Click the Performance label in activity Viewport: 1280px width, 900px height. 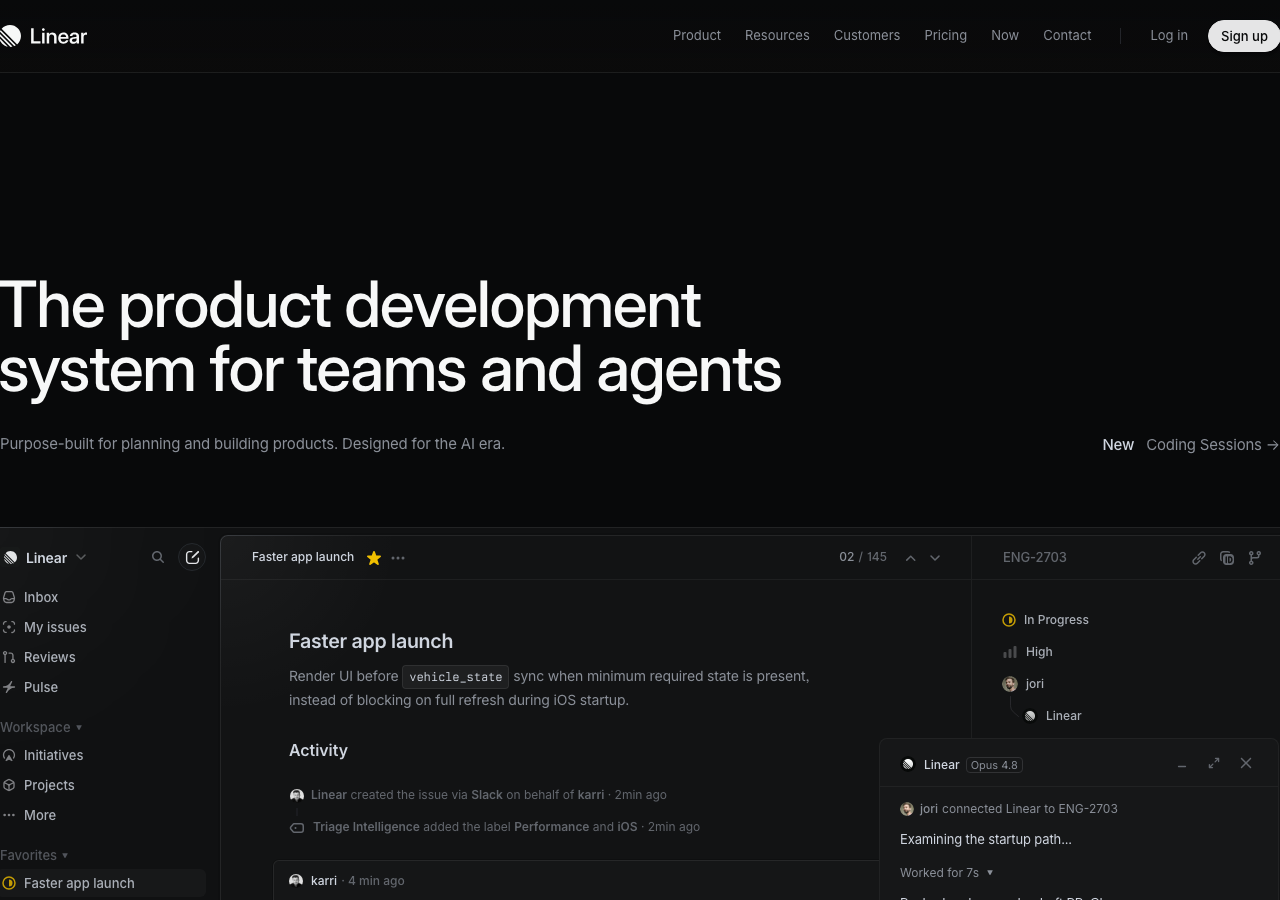click(551, 827)
